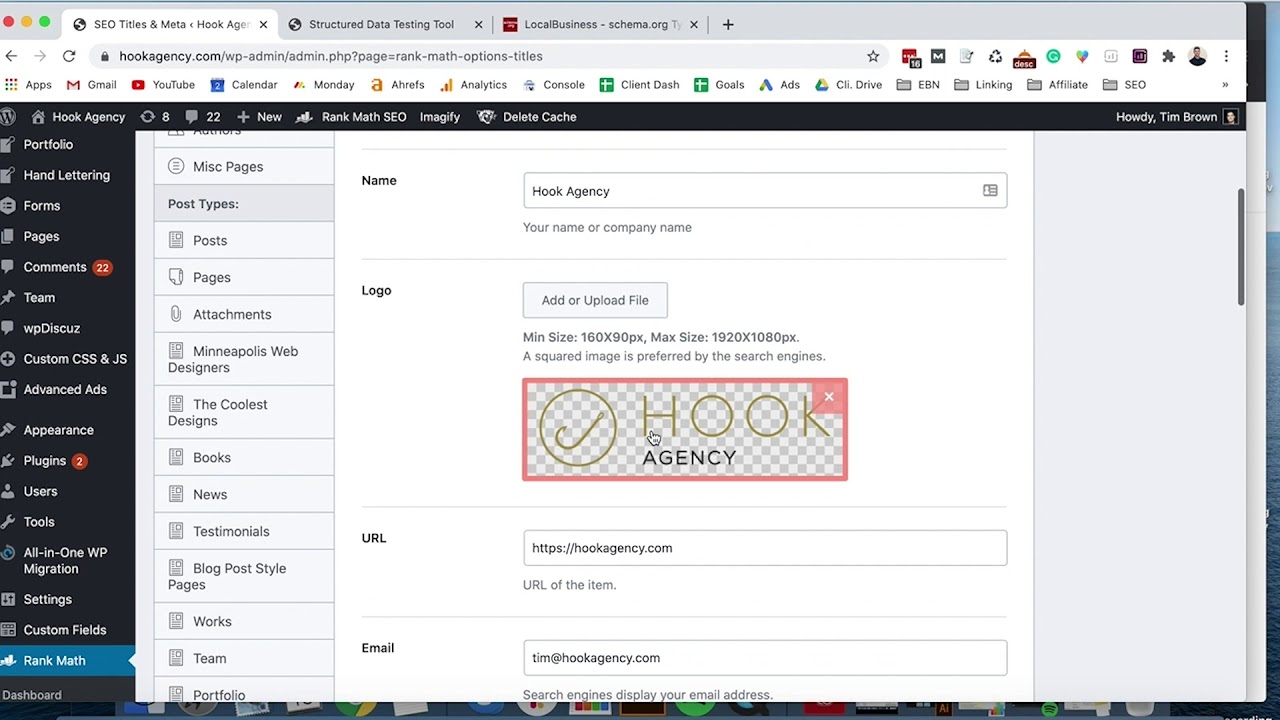The width and height of the screenshot is (1280, 720).
Task: Select Blog Post Style Pages tab
Action: (x=244, y=576)
